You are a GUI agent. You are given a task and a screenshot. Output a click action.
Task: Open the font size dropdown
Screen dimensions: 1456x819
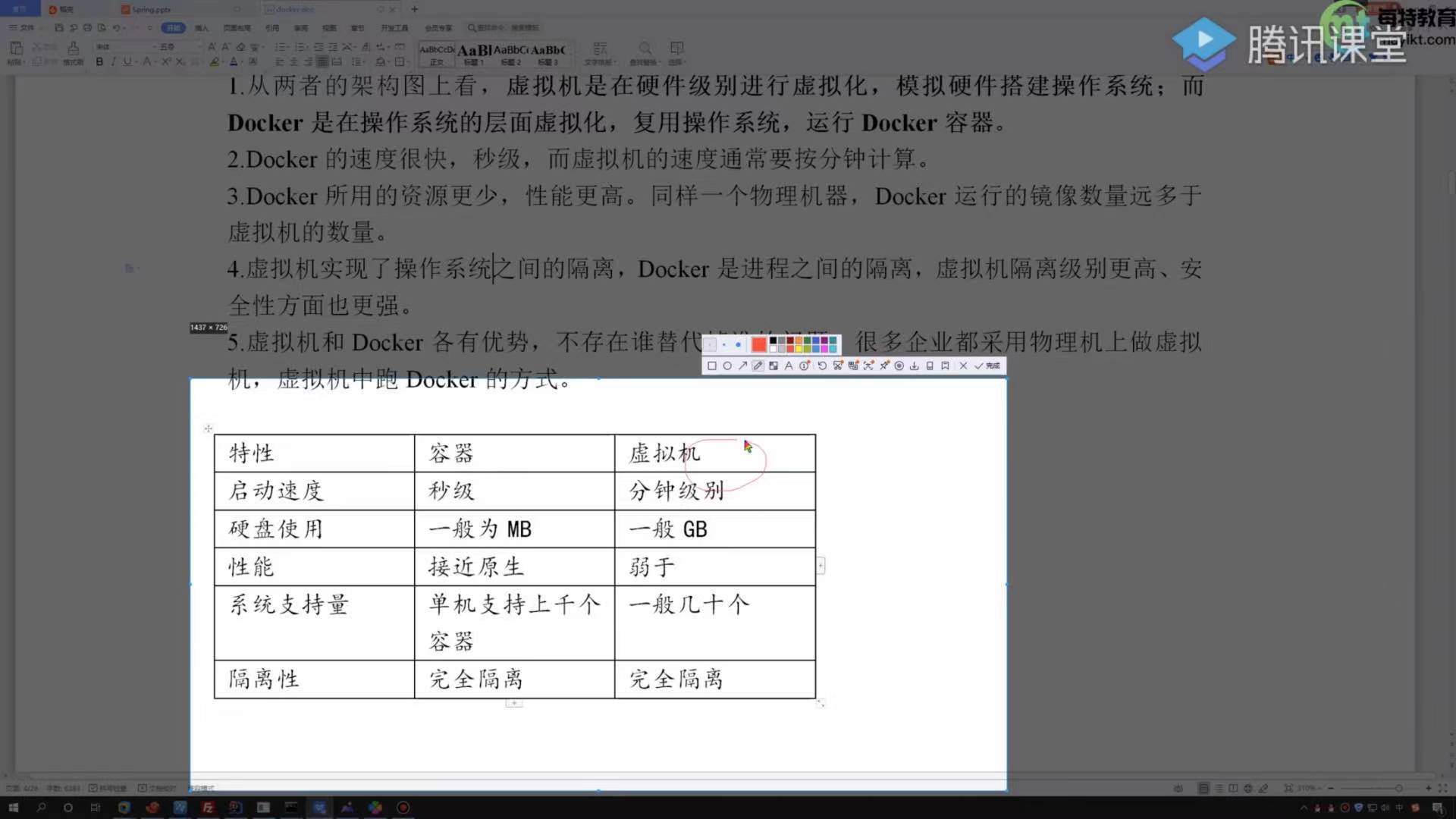199,47
